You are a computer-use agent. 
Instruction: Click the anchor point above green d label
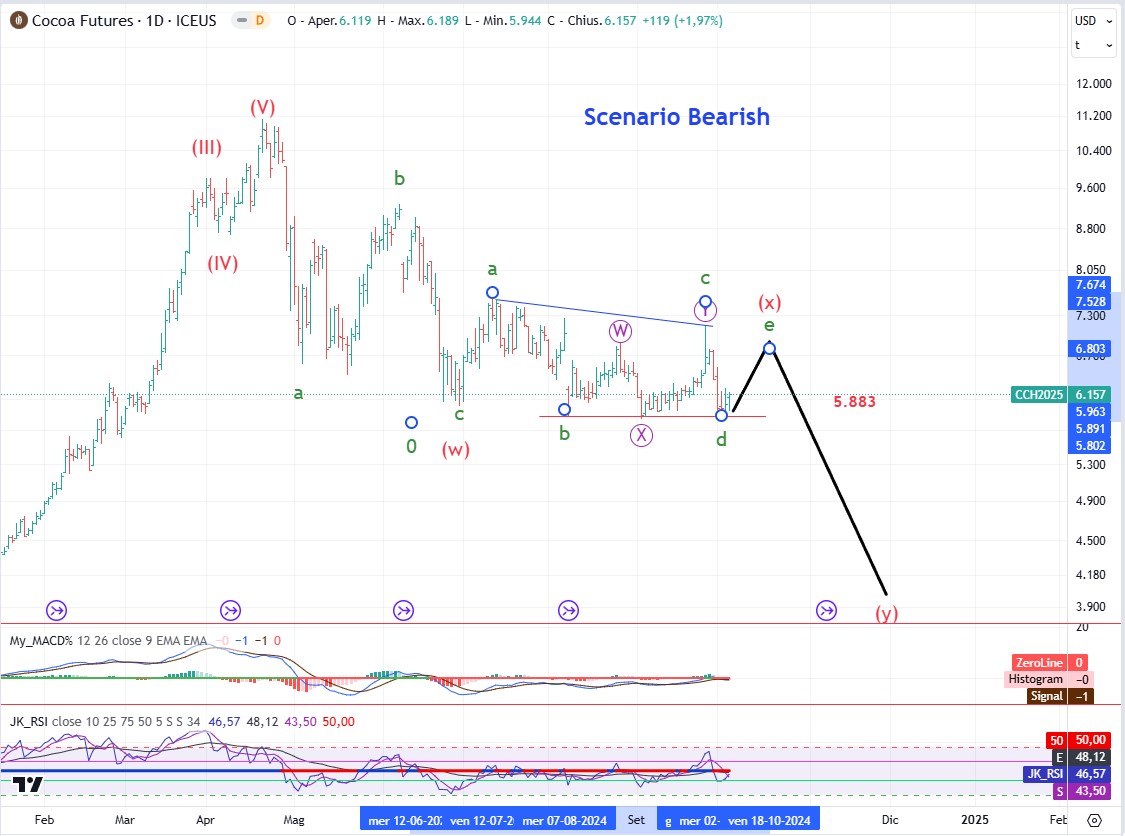[x=722, y=415]
